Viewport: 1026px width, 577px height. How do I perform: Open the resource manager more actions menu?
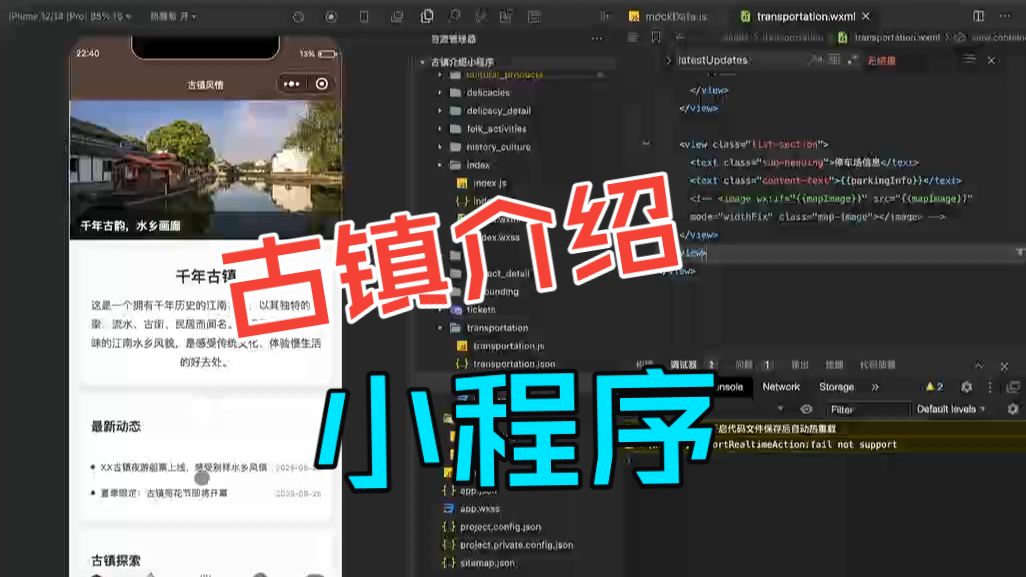pos(597,39)
